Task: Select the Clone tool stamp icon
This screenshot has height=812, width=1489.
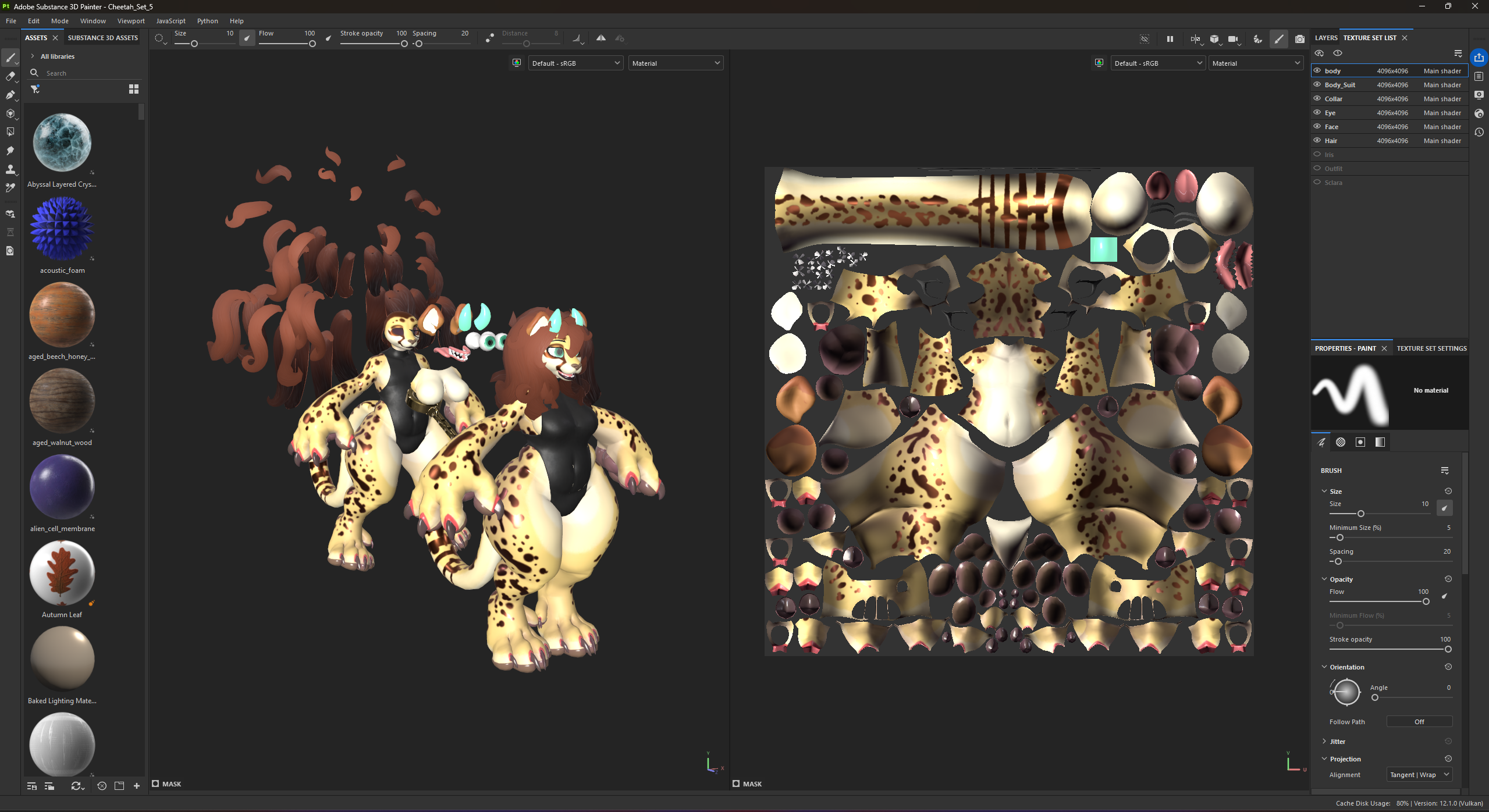Action: coord(10,169)
